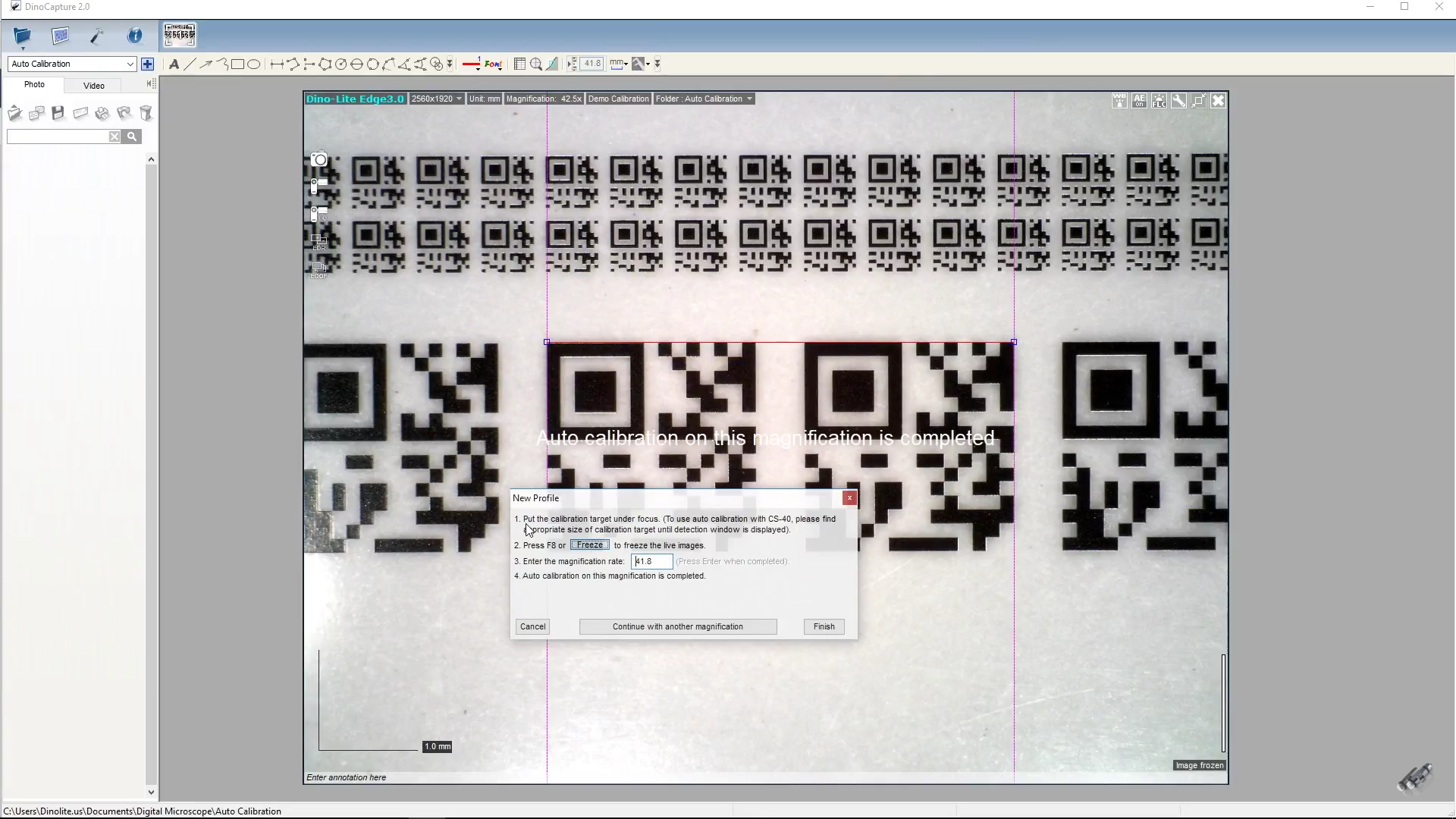Open the Folder : Auto Calibration dropdown

pos(704,99)
